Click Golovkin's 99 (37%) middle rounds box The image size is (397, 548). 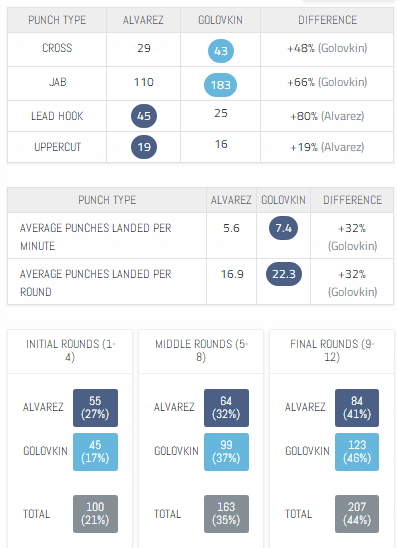tap(226, 452)
